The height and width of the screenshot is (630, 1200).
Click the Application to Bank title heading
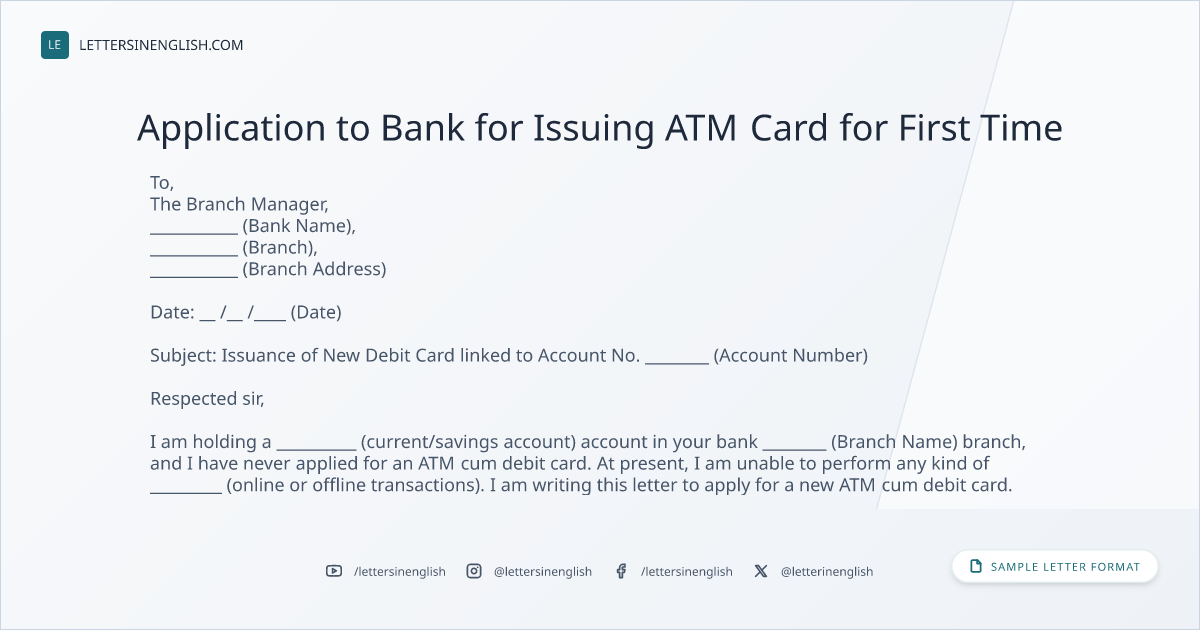[600, 128]
